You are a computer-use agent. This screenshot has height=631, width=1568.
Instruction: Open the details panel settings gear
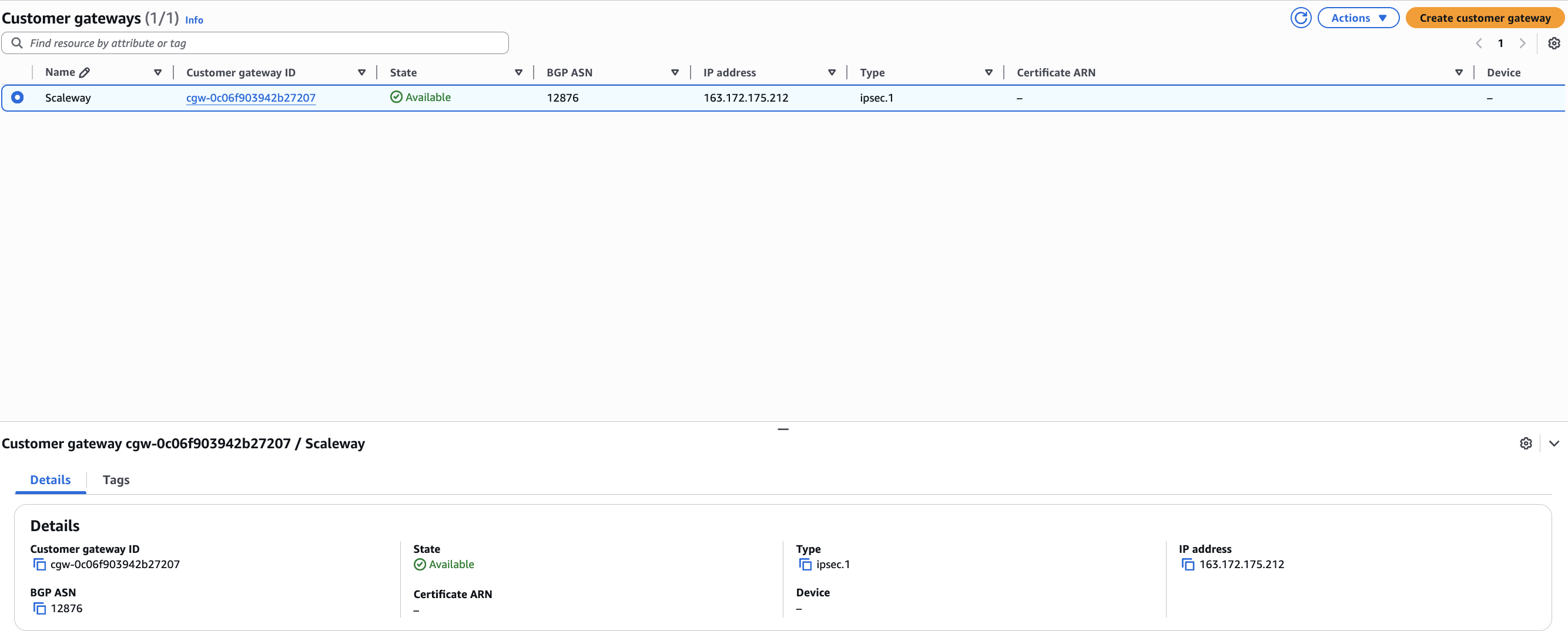pyautogui.click(x=1526, y=444)
